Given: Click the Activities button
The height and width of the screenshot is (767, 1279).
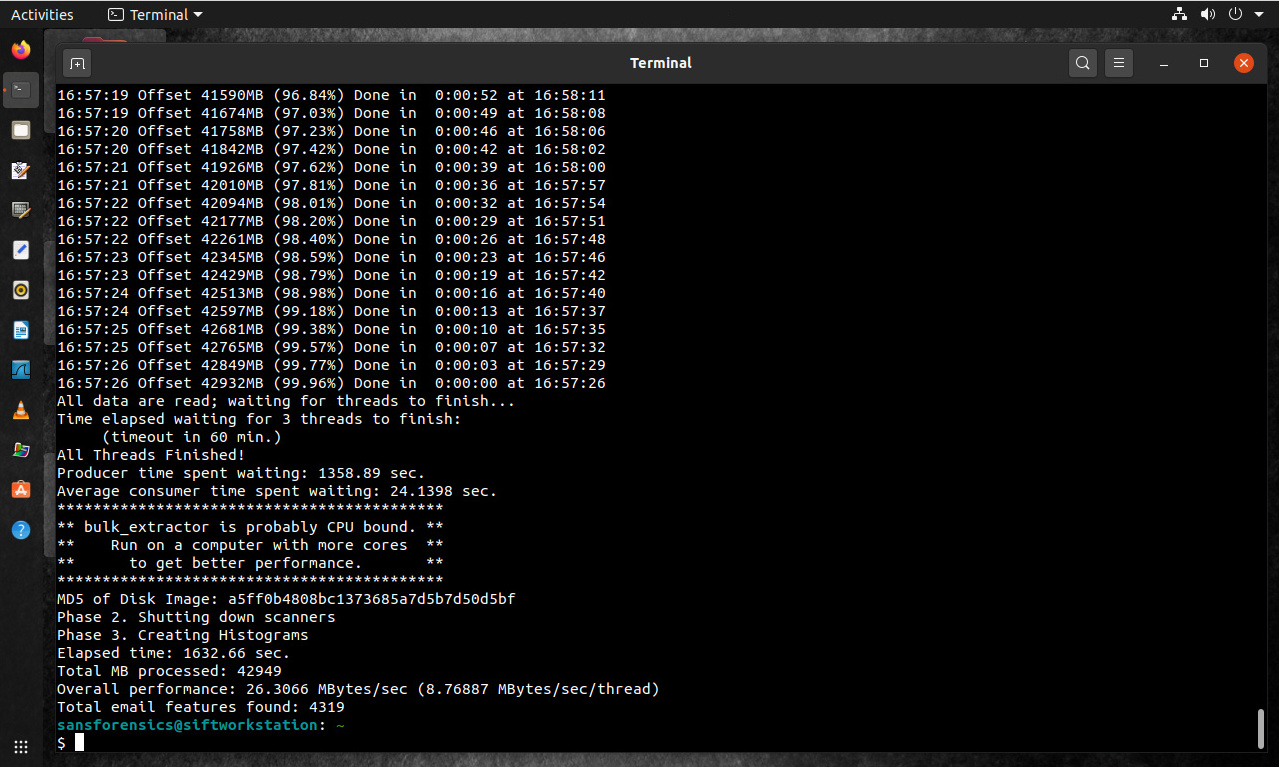Looking at the screenshot, I should pyautogui.click(x=42, y=14).
